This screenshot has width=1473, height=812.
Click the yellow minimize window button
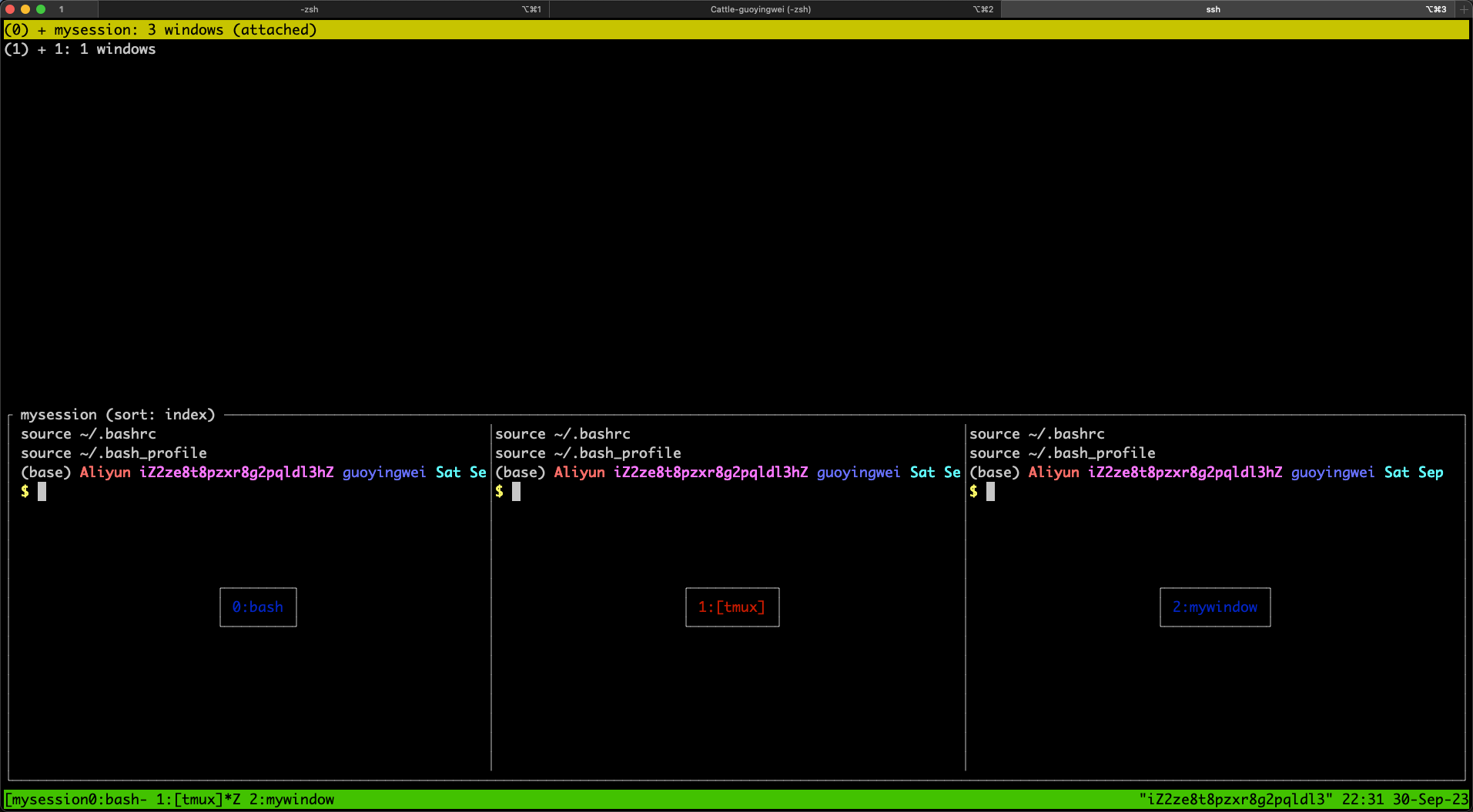pyautogui.click(x=25, y=9)
